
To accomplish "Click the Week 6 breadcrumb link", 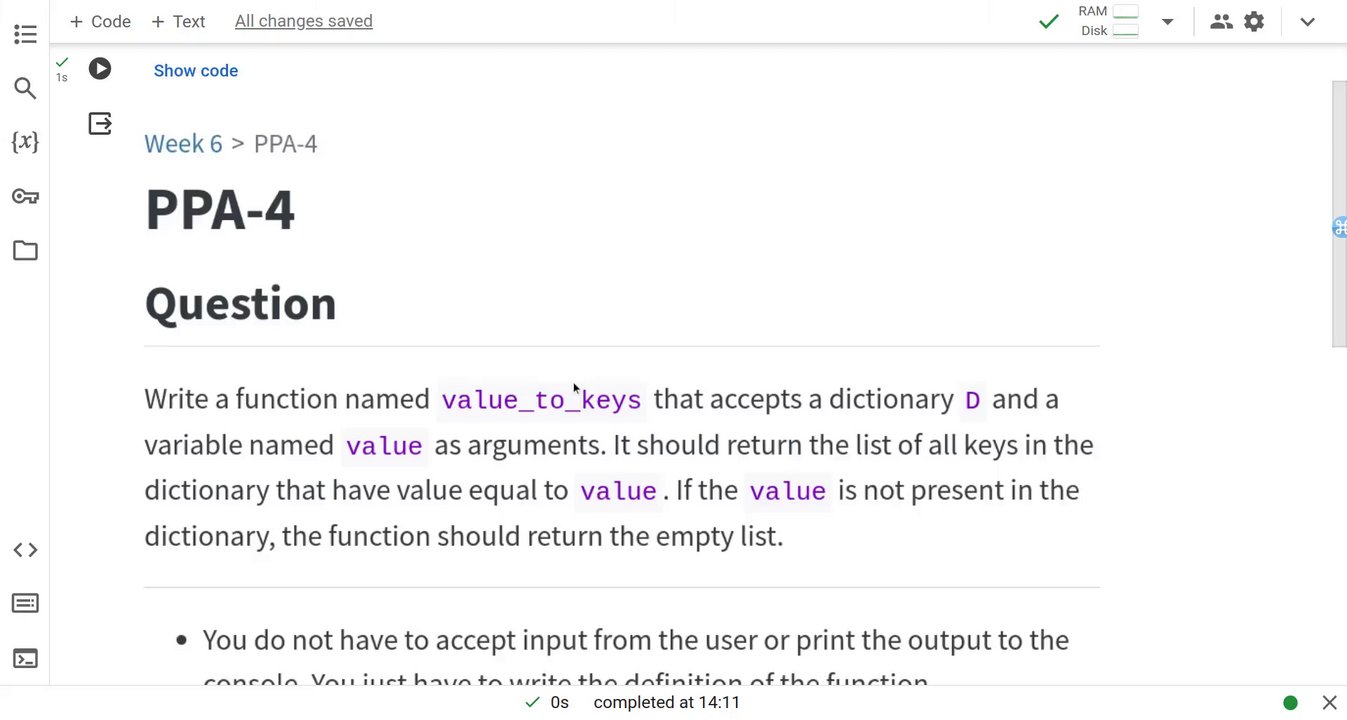I will click(x=183, y=144).
